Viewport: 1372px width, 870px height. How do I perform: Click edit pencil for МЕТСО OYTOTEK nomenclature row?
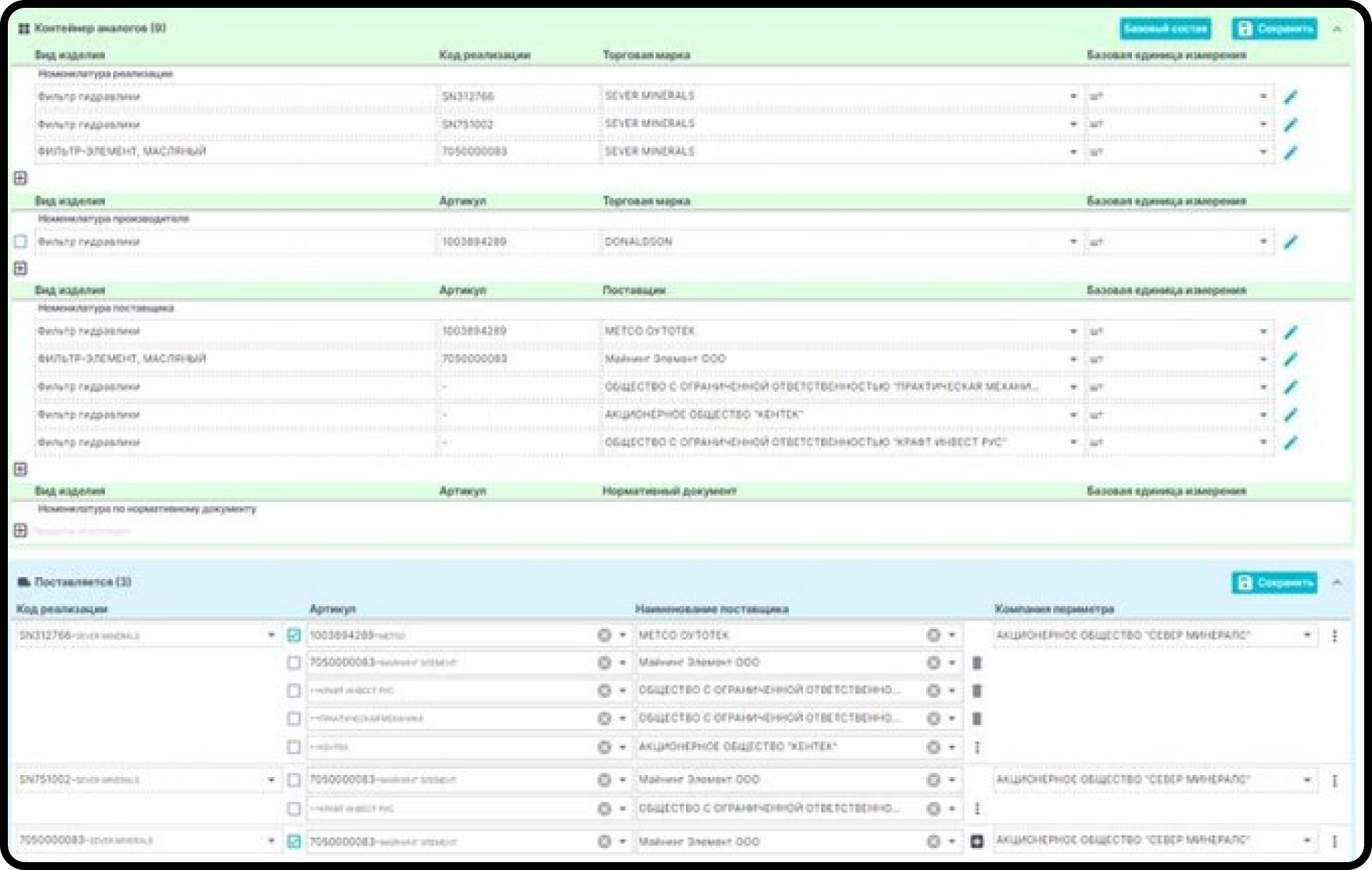1291,332
